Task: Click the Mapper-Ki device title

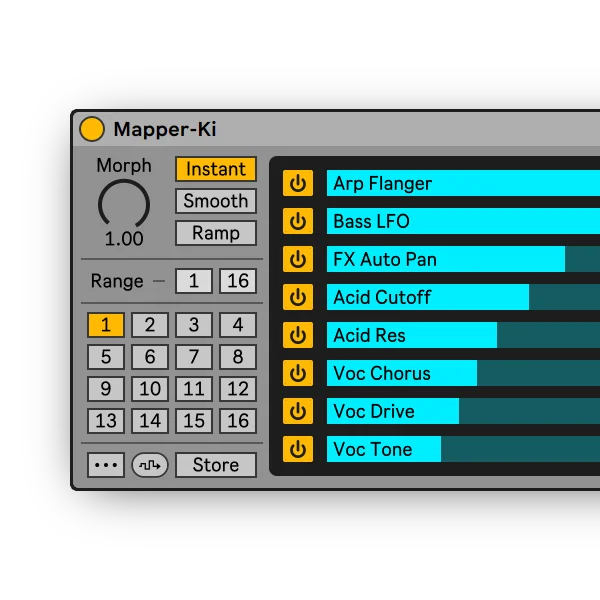Action: [165, 129]
